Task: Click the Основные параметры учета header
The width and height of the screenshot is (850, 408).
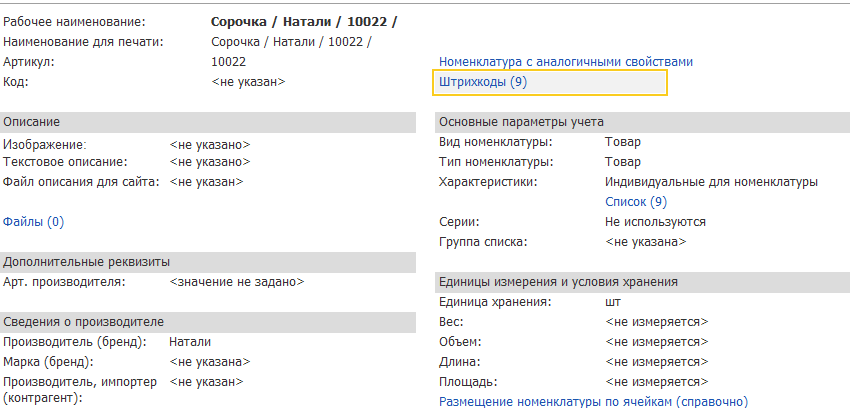Action: click(520, 122)
